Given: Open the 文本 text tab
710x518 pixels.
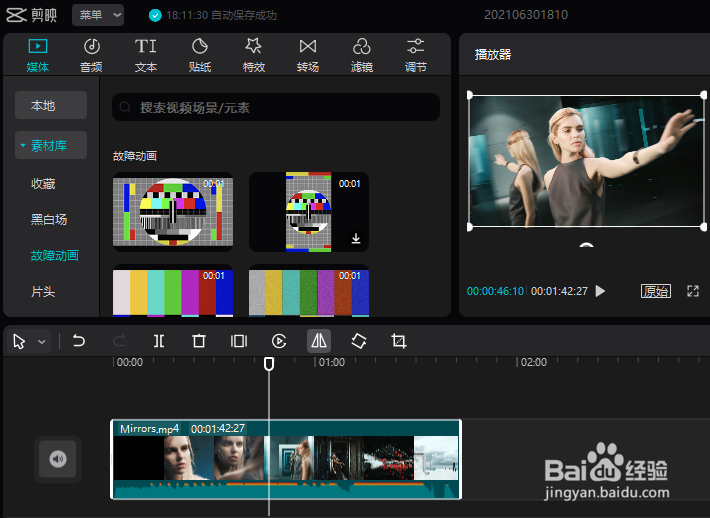Looking at the screenshot, I should coord(146,55).
